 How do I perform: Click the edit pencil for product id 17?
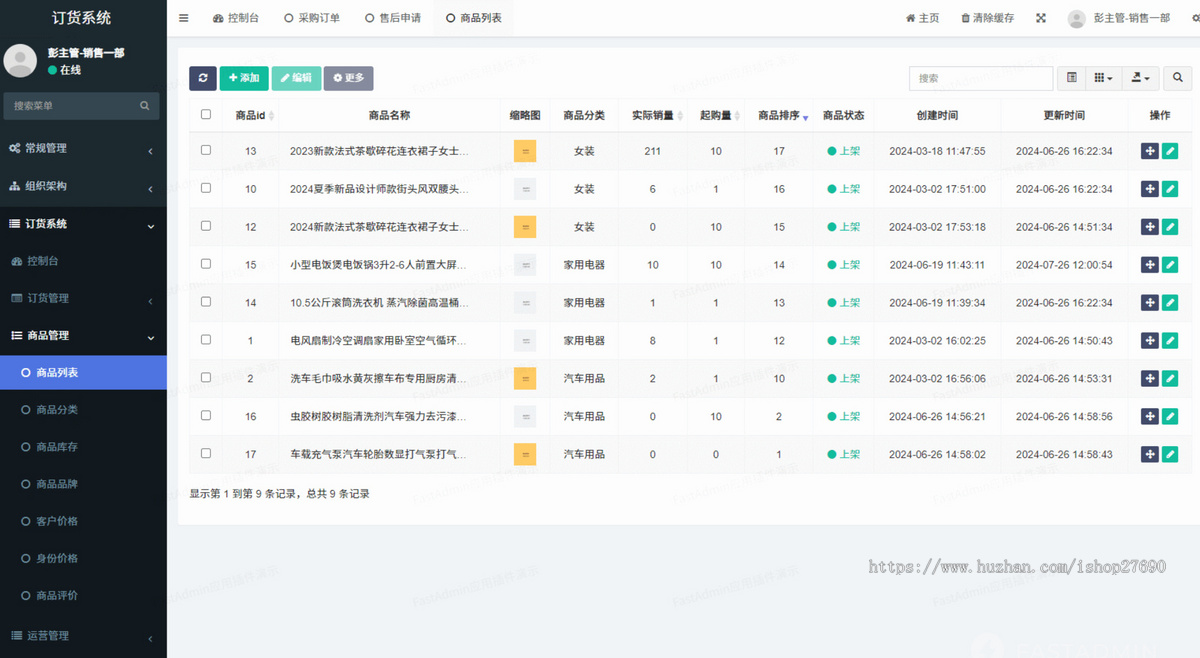click(1170, 454)
